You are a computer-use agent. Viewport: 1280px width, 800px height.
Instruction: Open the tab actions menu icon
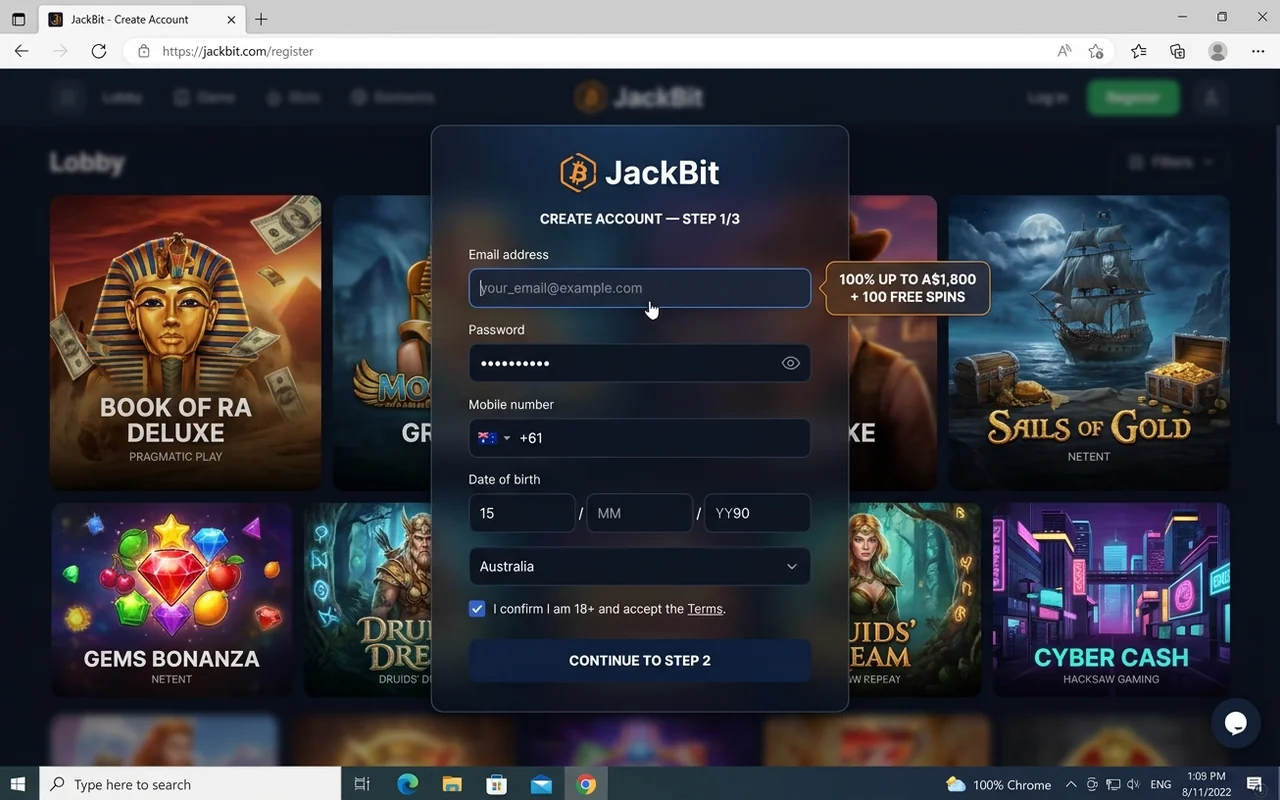pyautogui.click(x=18, y=19)
